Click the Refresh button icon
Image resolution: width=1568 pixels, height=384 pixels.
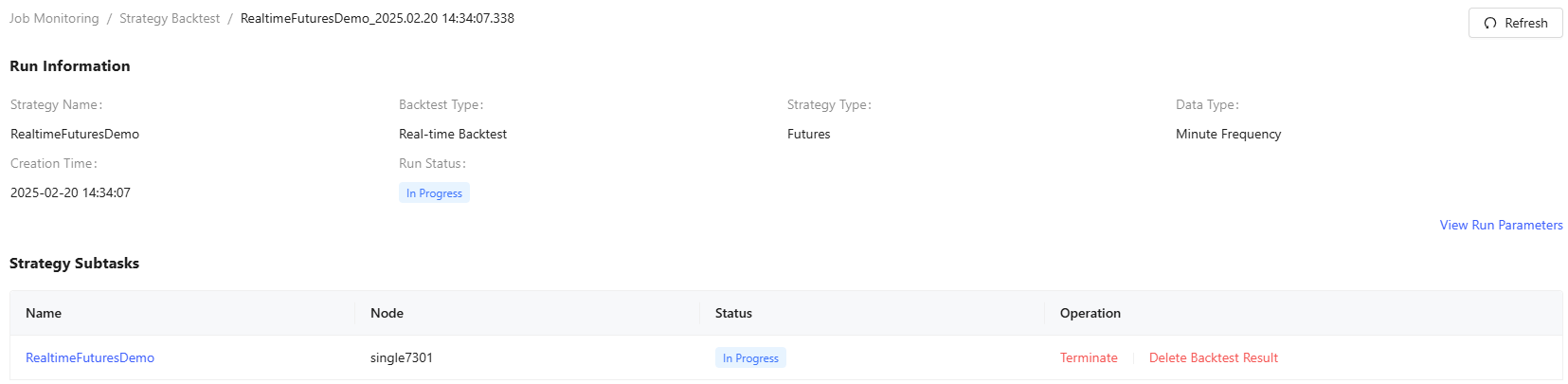[x=1490, y=23]
